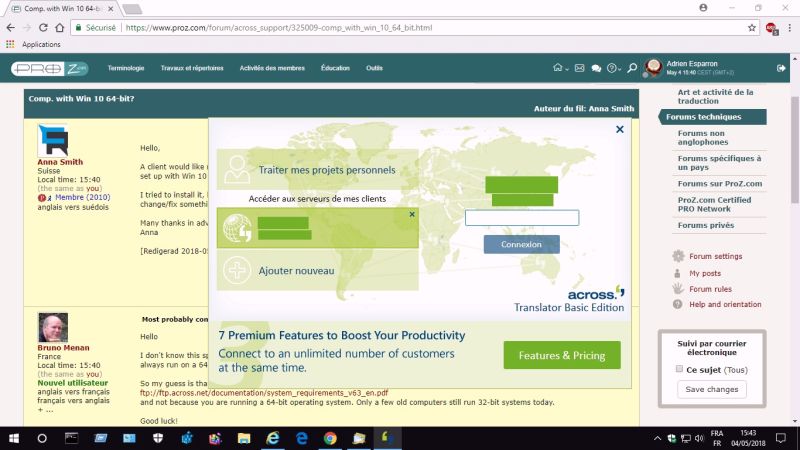
Task: Select Traiter mes projets personnels
Action: coord(317,170)
